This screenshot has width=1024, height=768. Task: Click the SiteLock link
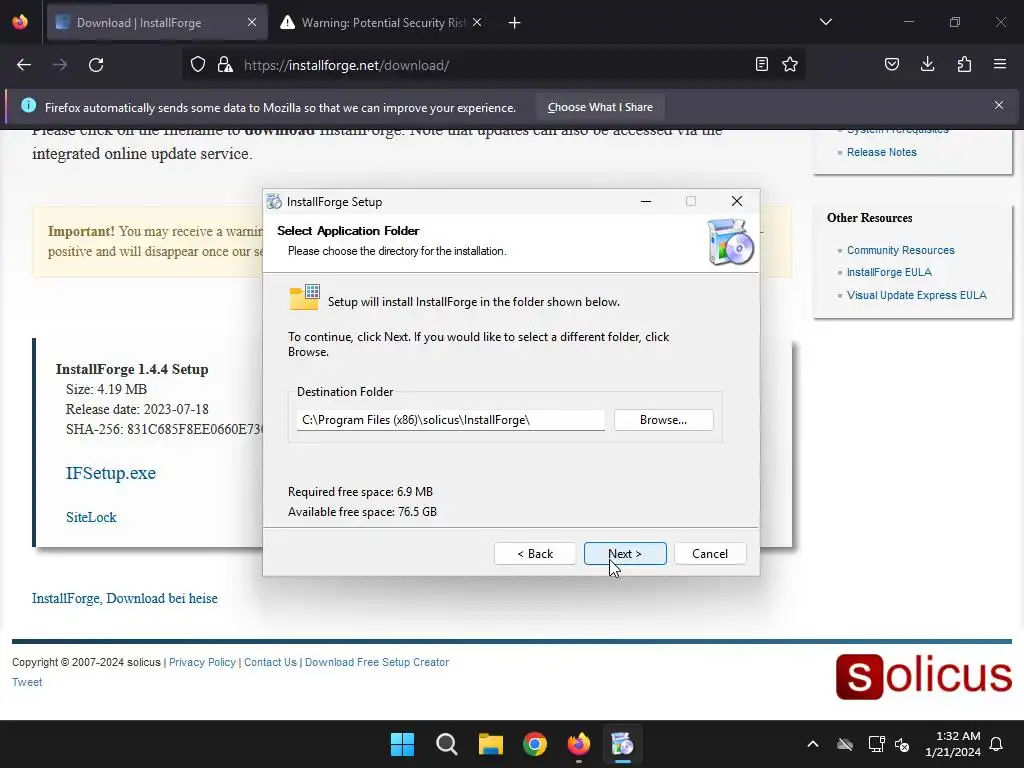tap(91, 517)
